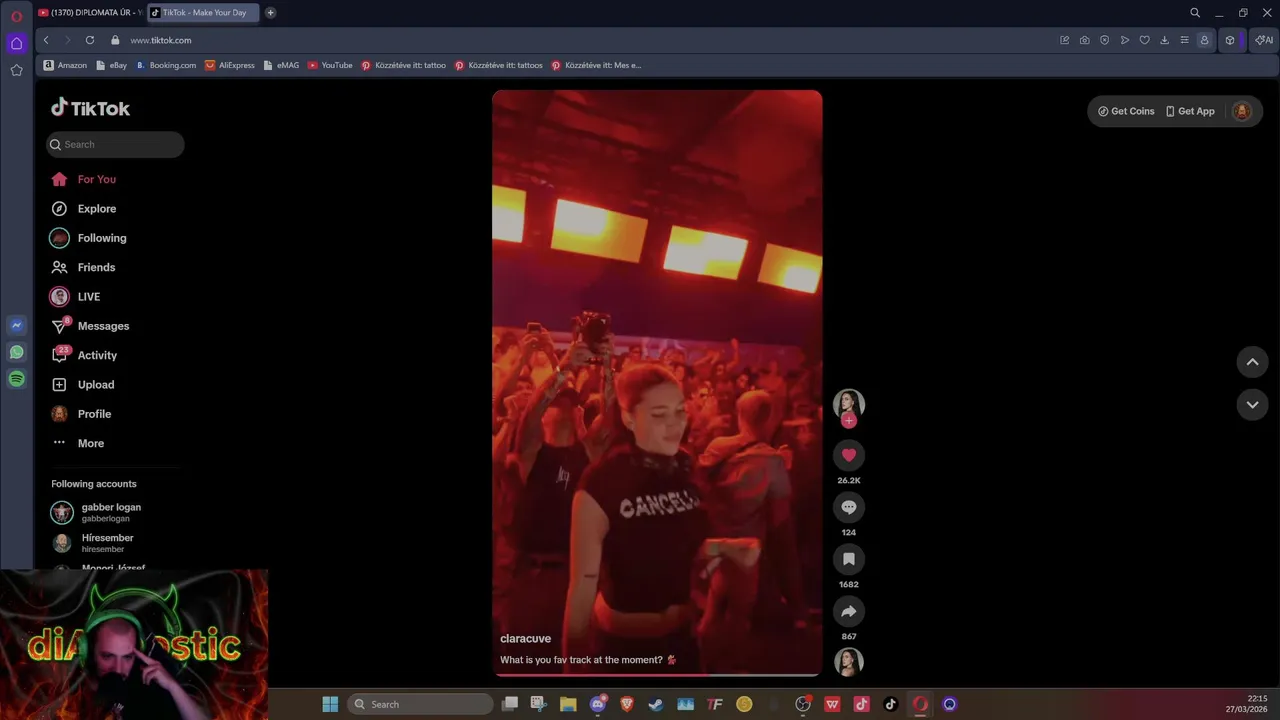Open the eBay bookmark
The image size is (1280, 720).
tap(111, 65)
